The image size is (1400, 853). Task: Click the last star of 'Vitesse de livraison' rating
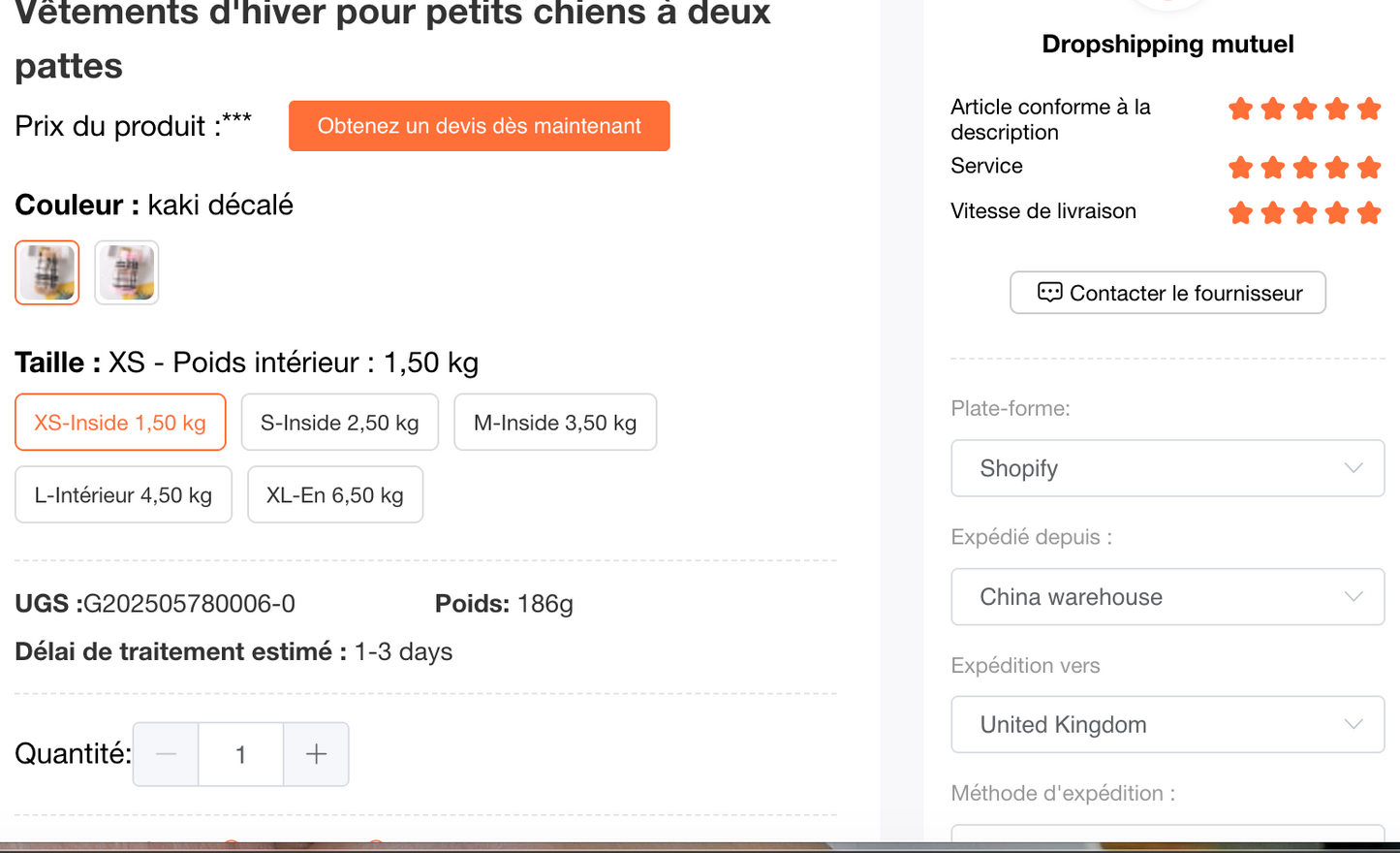pos(1369,212)
